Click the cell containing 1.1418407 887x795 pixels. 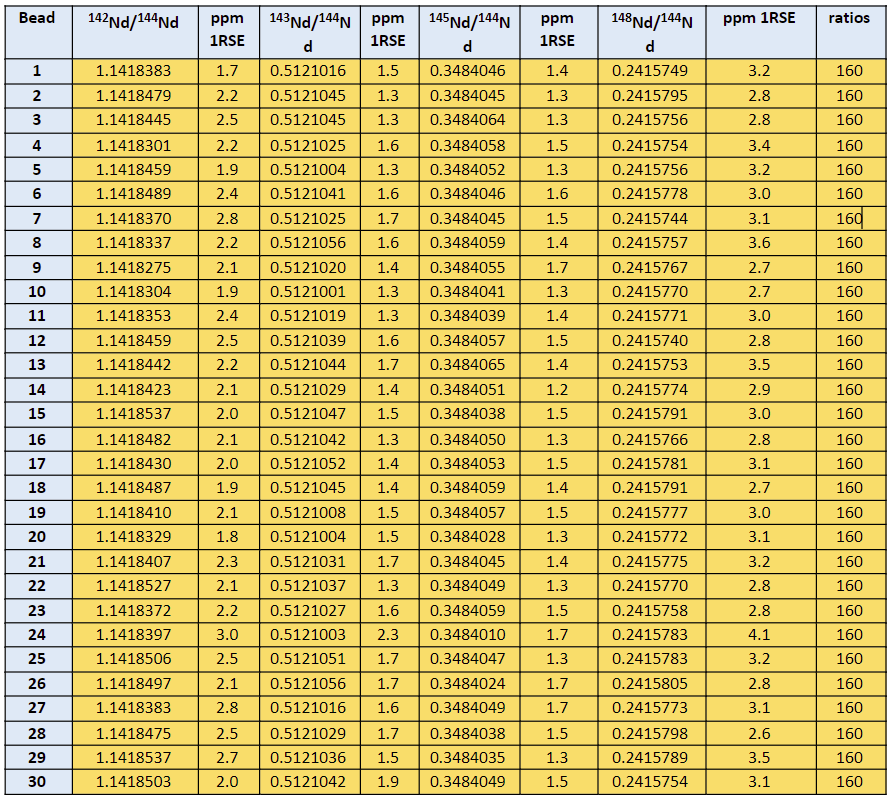coord(135,561)
